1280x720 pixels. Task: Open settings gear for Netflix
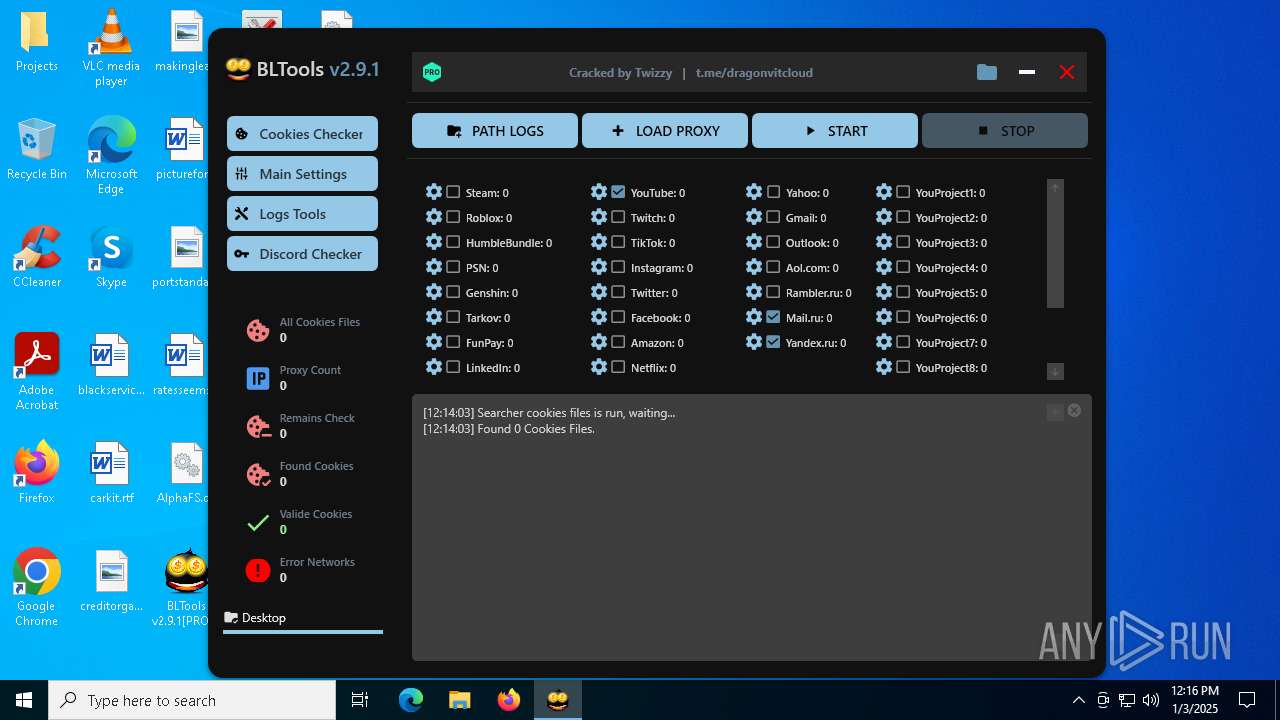[x=599, y=367]
